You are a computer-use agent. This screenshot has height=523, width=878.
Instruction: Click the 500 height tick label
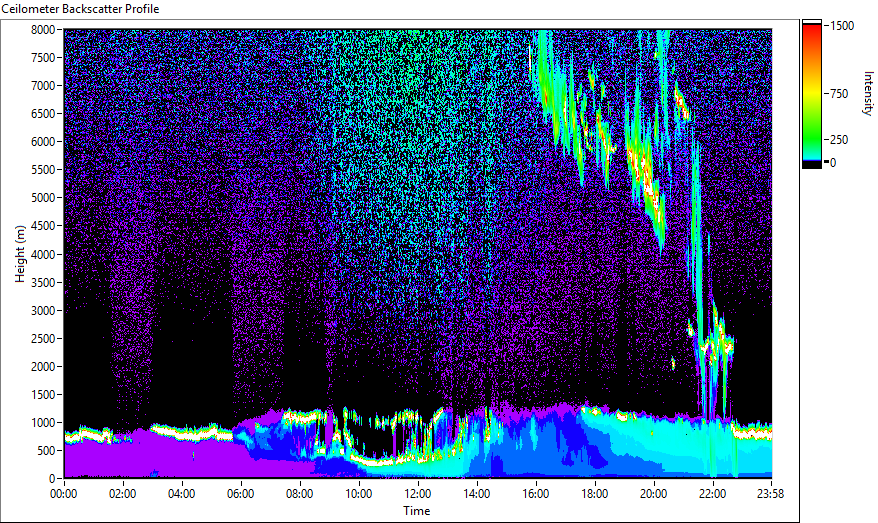[x=46, y=451]
